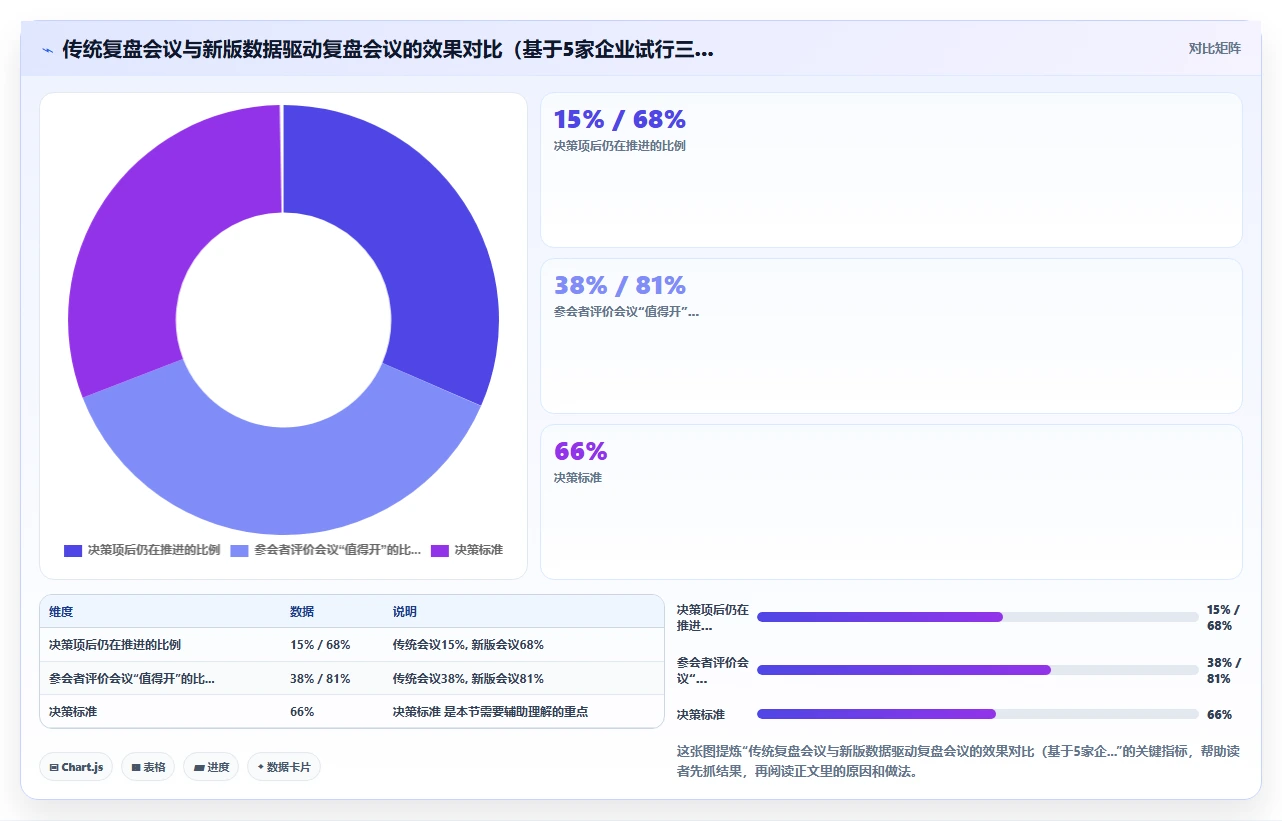Click the card title starting with 传统复盘会议
The width and height of the screenshot is (1282, 821).
388,49
